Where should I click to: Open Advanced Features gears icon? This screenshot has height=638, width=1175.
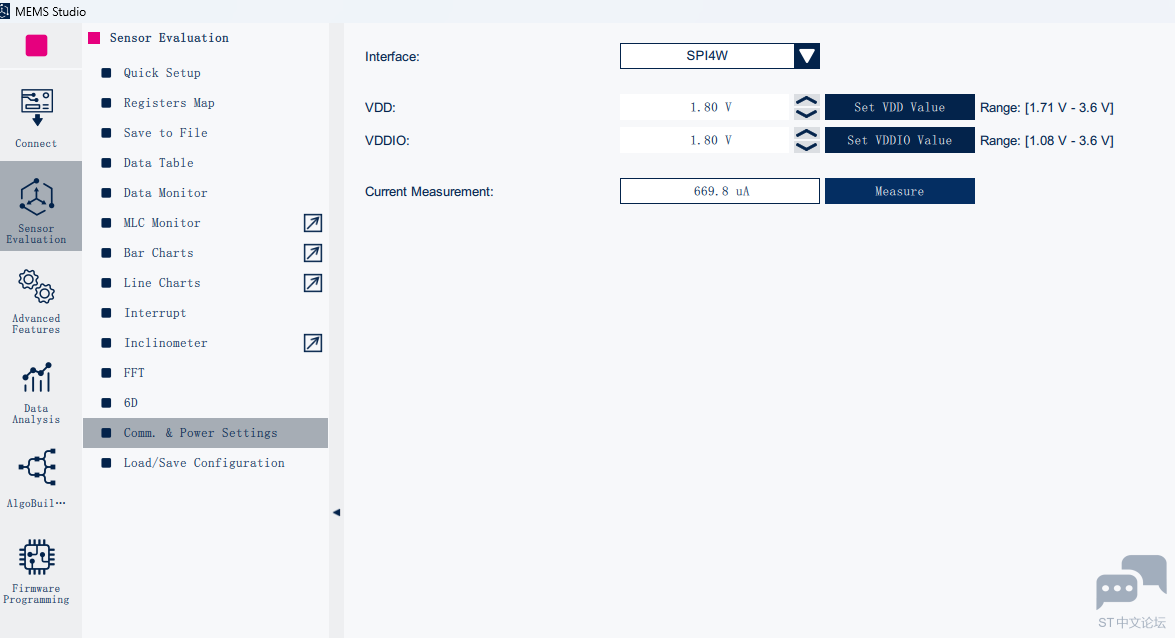pos(37,286)
